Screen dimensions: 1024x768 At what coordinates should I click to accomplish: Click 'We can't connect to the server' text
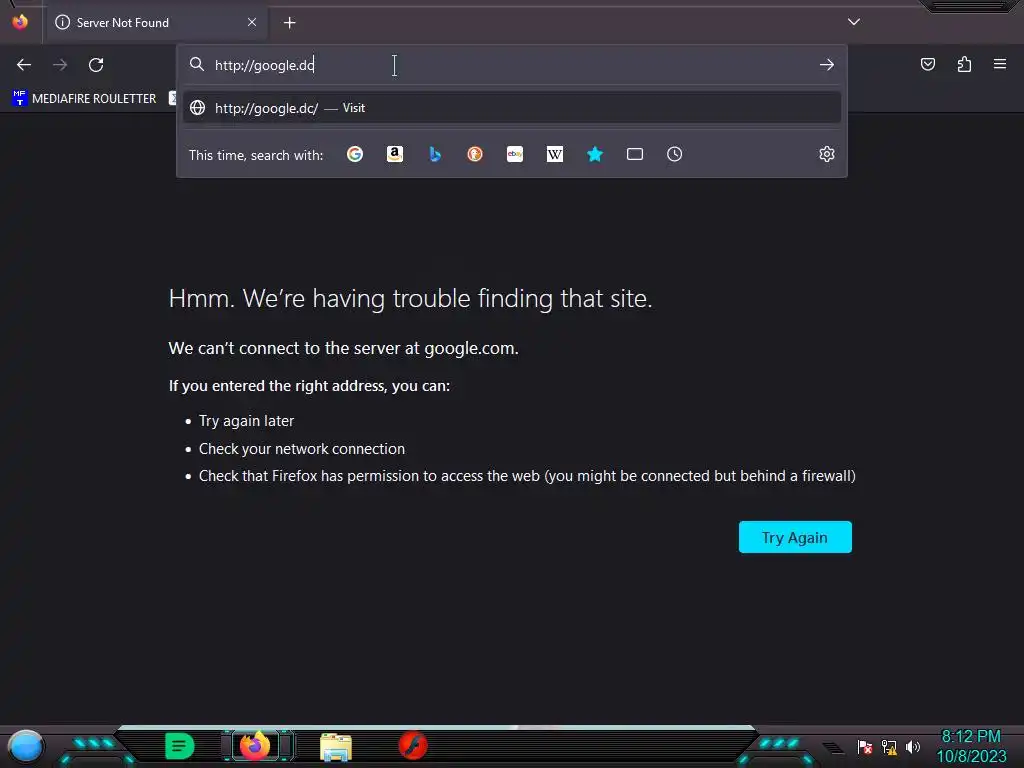344,348
